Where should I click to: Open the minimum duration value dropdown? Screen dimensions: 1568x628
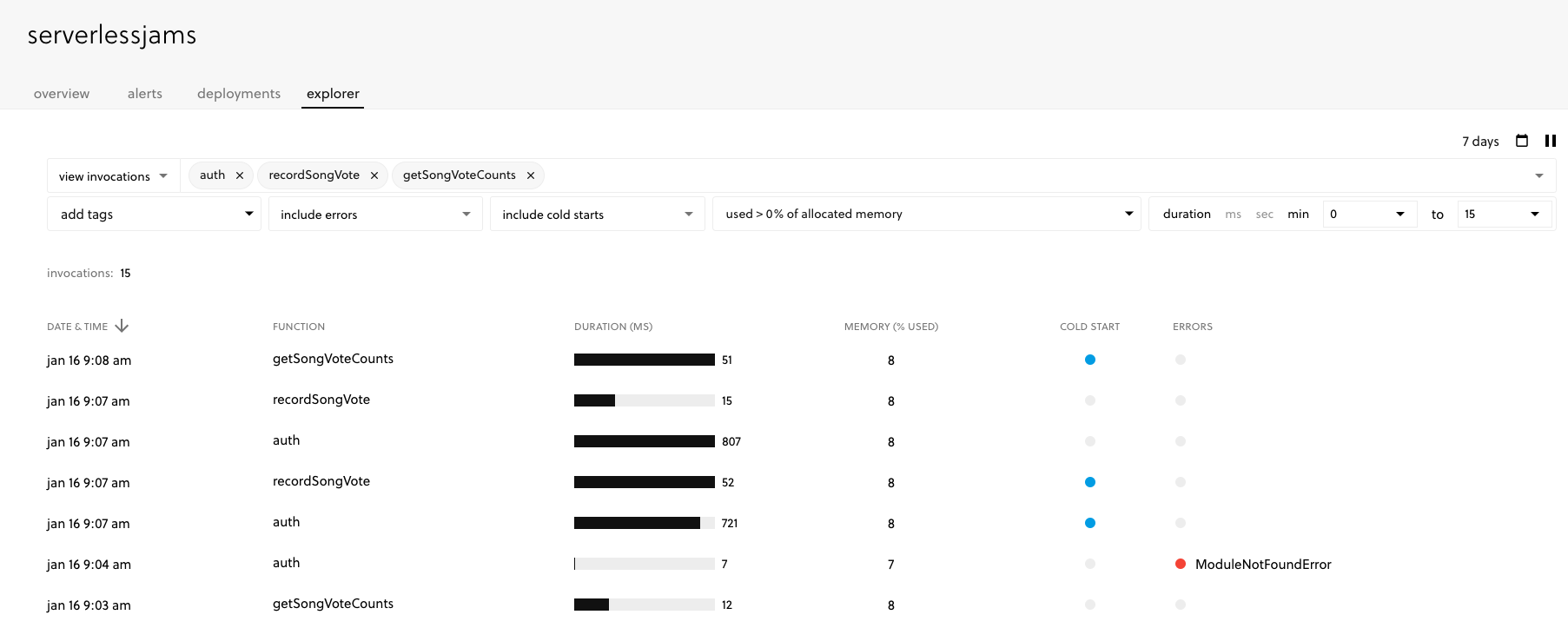pyautogui.click(x=1370, y=214)
